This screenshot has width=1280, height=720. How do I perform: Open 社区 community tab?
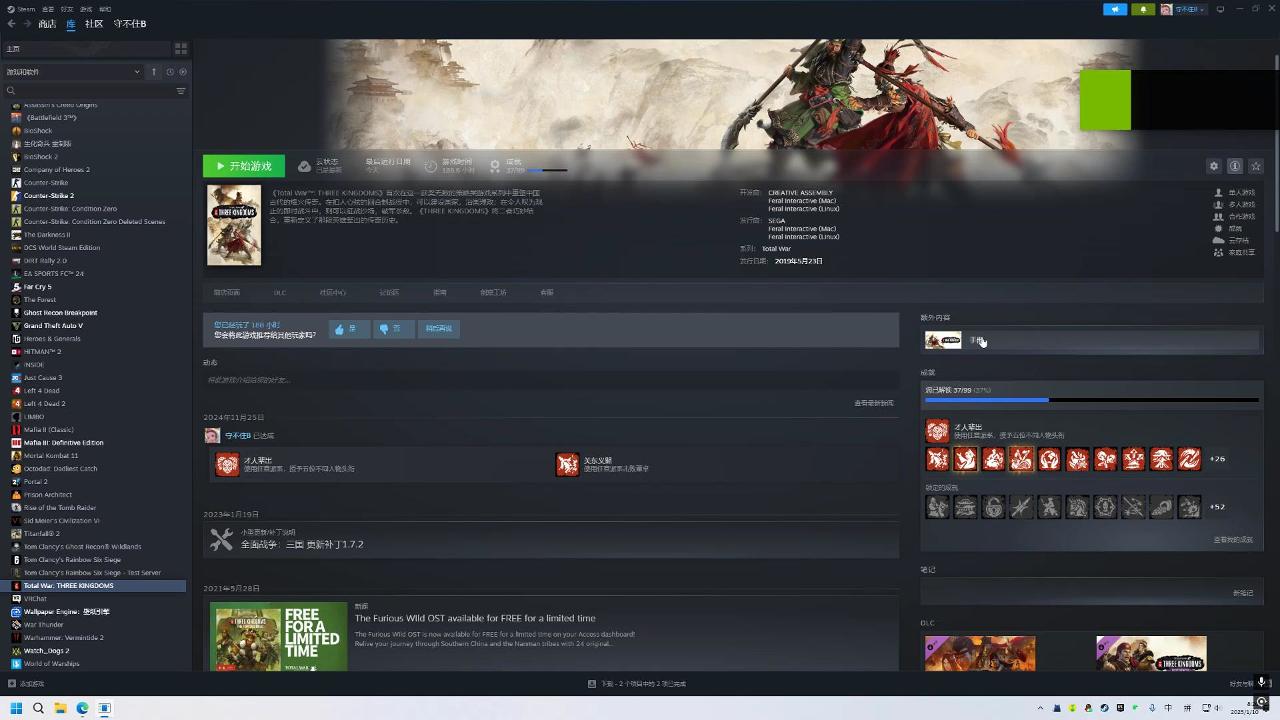click(94, 24)
